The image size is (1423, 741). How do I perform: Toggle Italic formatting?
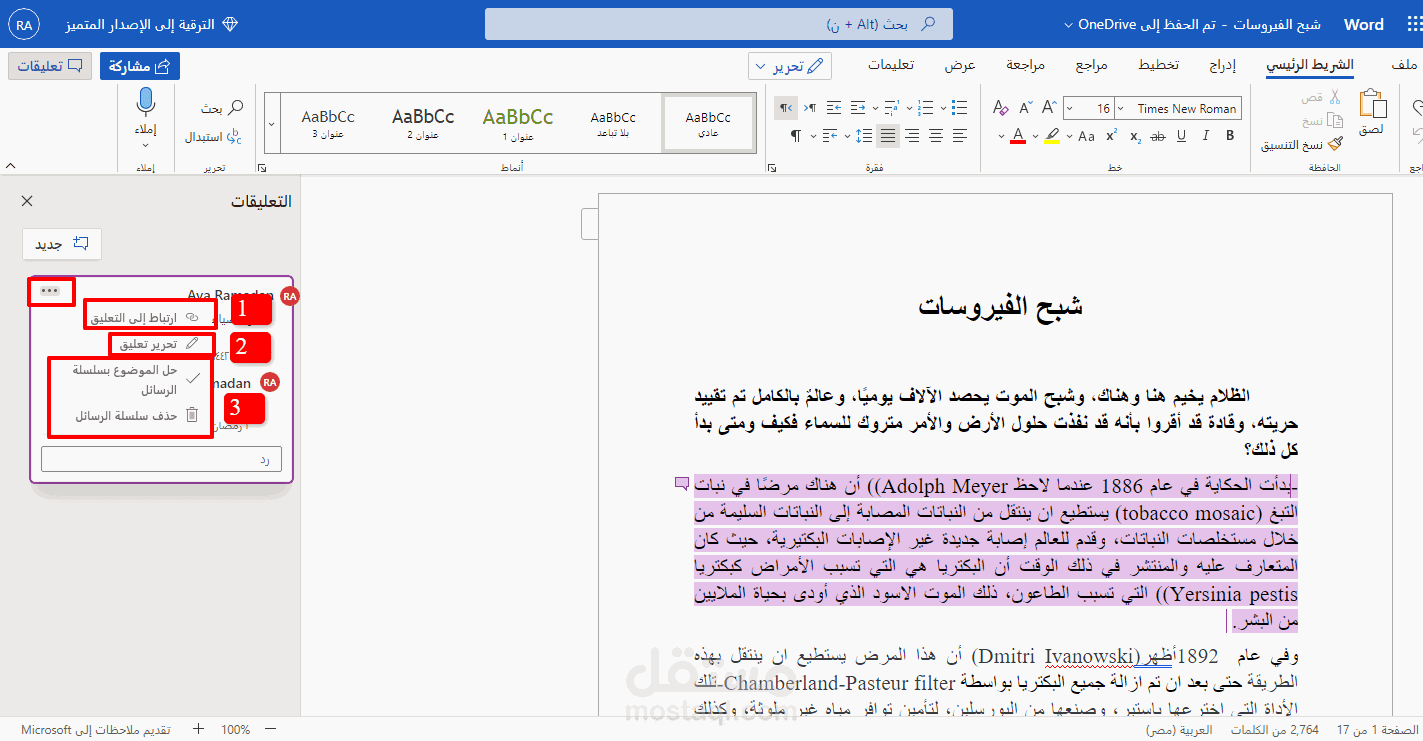pyautogui.click(x=1206, y=136)
